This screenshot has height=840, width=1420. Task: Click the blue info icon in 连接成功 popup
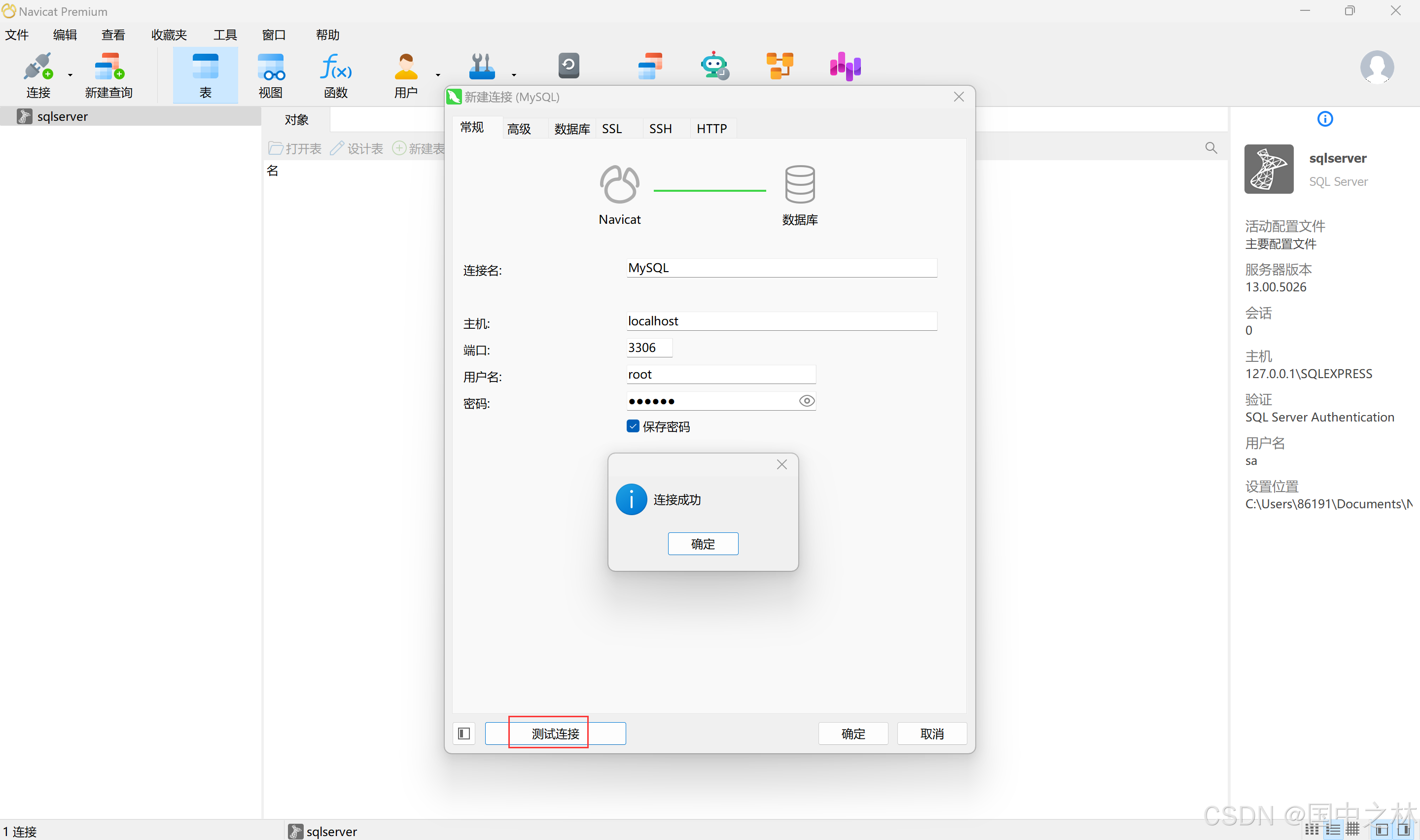point(631,499)
